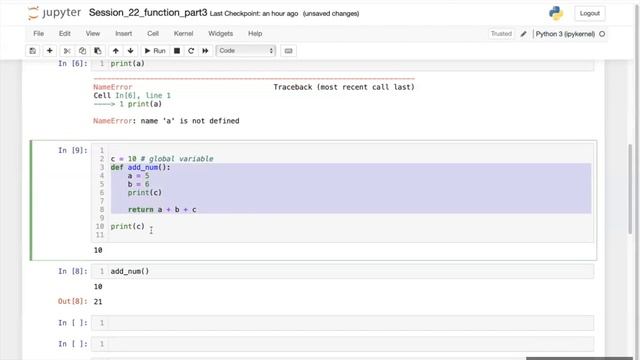
Task: Click the Traceback (most recent call last) text
Action: 344,87
